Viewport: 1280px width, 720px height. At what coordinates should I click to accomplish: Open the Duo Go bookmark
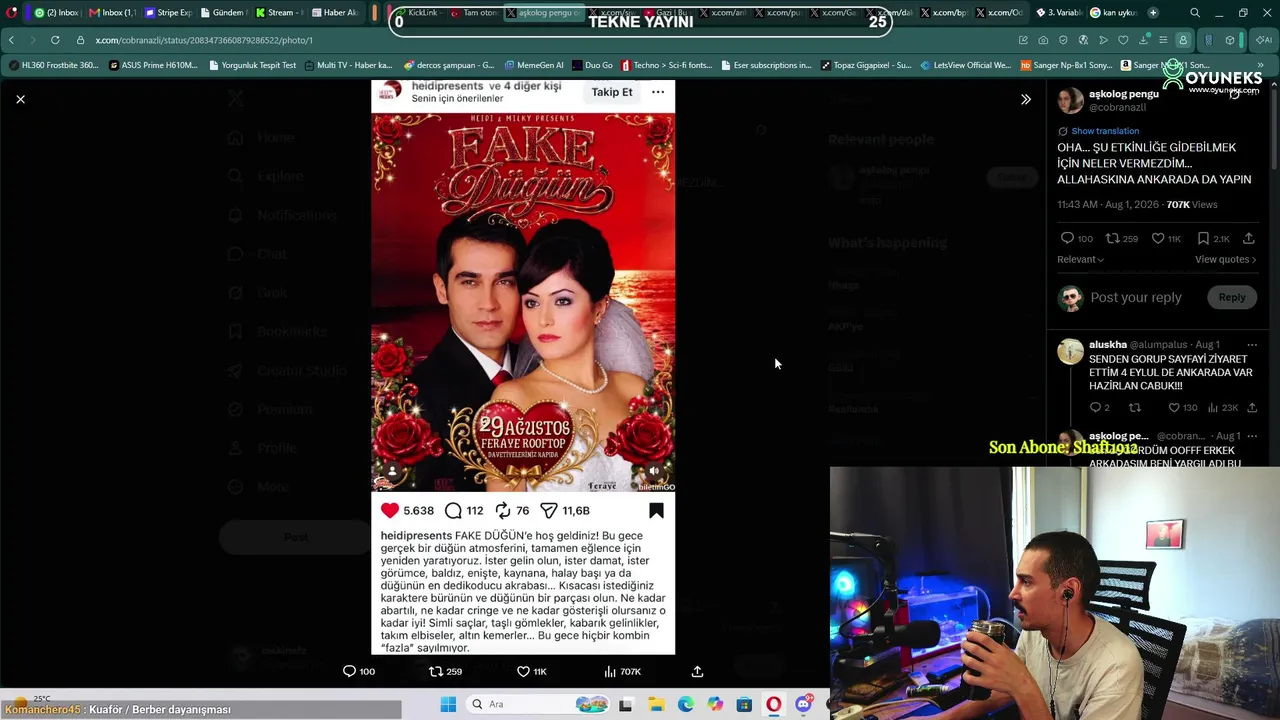pos(592,65)
